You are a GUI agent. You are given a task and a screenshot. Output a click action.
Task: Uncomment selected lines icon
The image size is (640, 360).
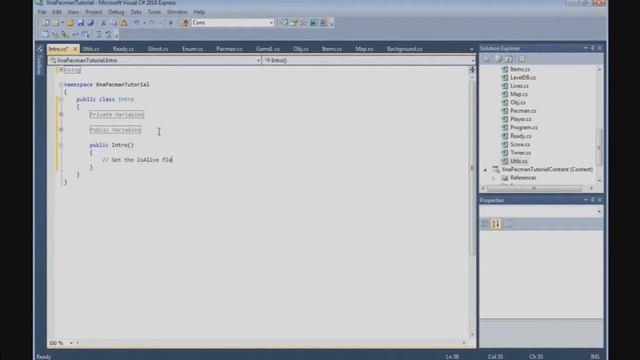coord(109,35)
